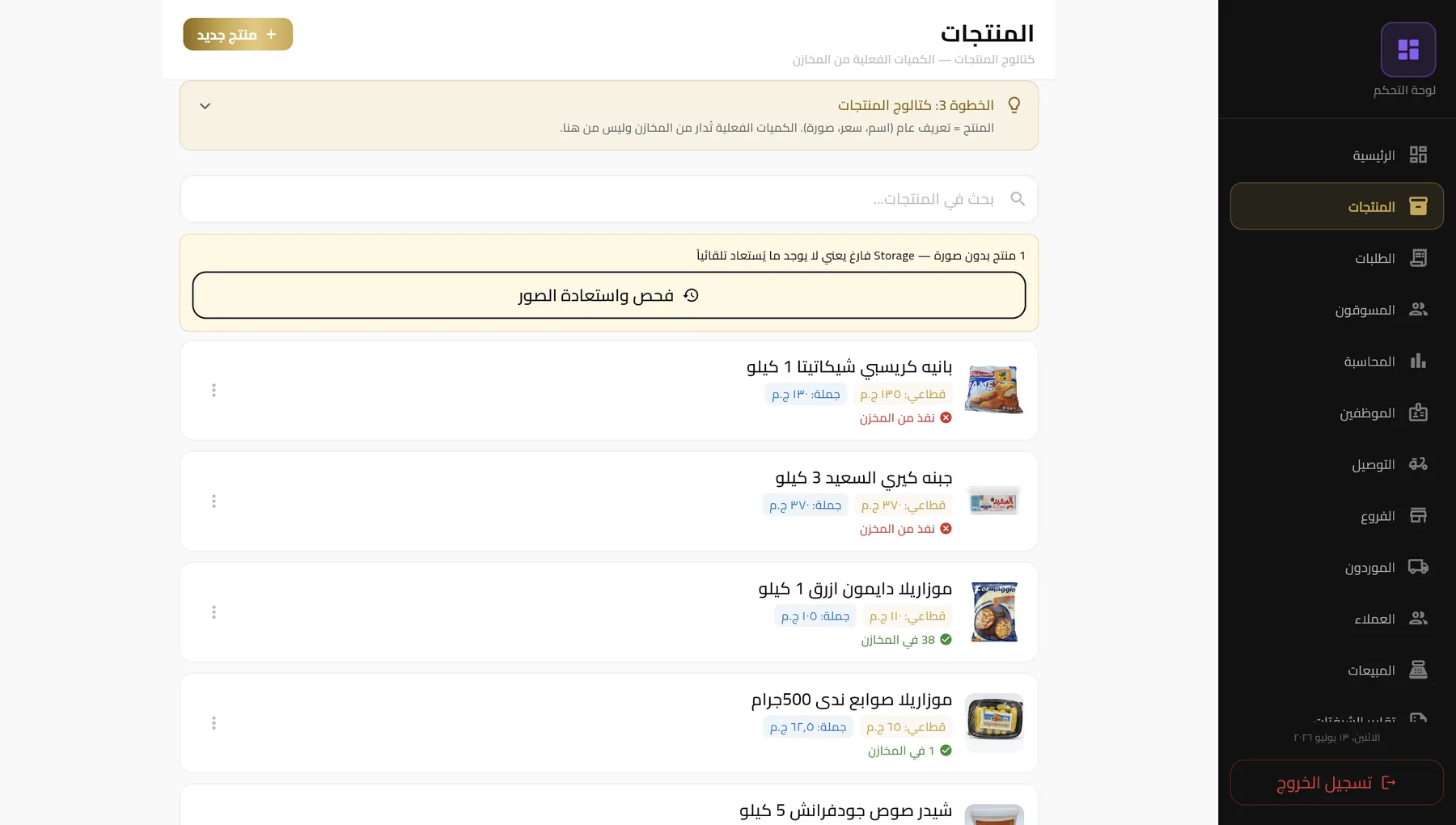The image size is (1456, 825).
Task: Collapse the الخطوة 3 tip banner chevron
Action: point(205,106)
